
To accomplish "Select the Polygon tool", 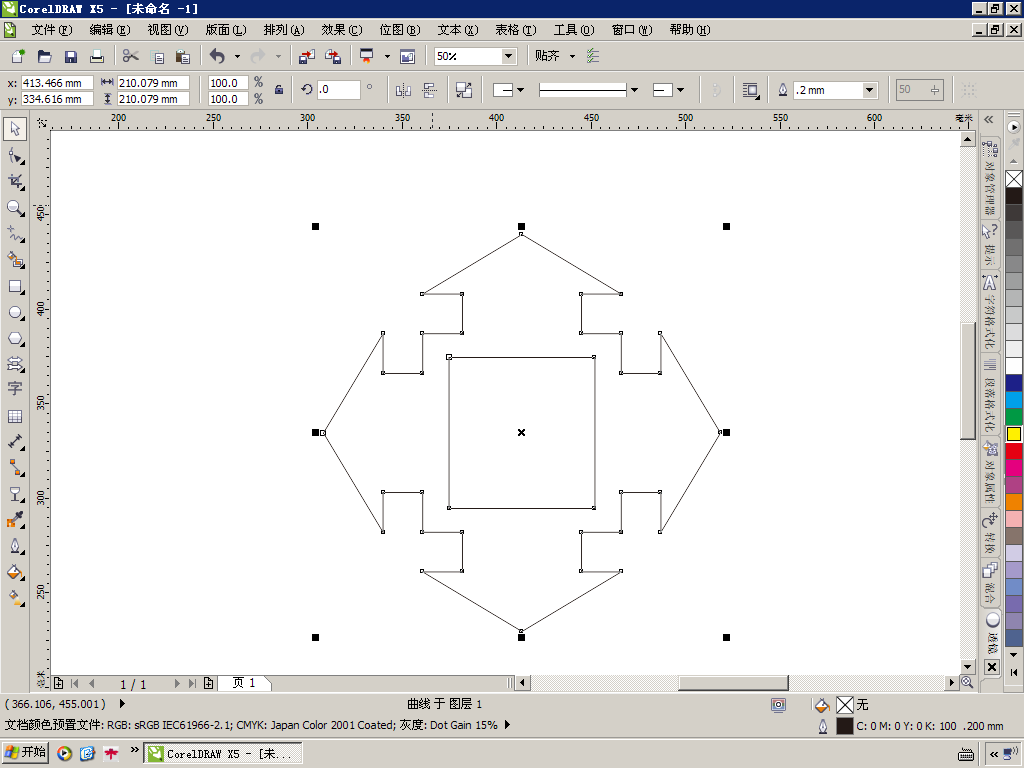I will tap(15, 339).
